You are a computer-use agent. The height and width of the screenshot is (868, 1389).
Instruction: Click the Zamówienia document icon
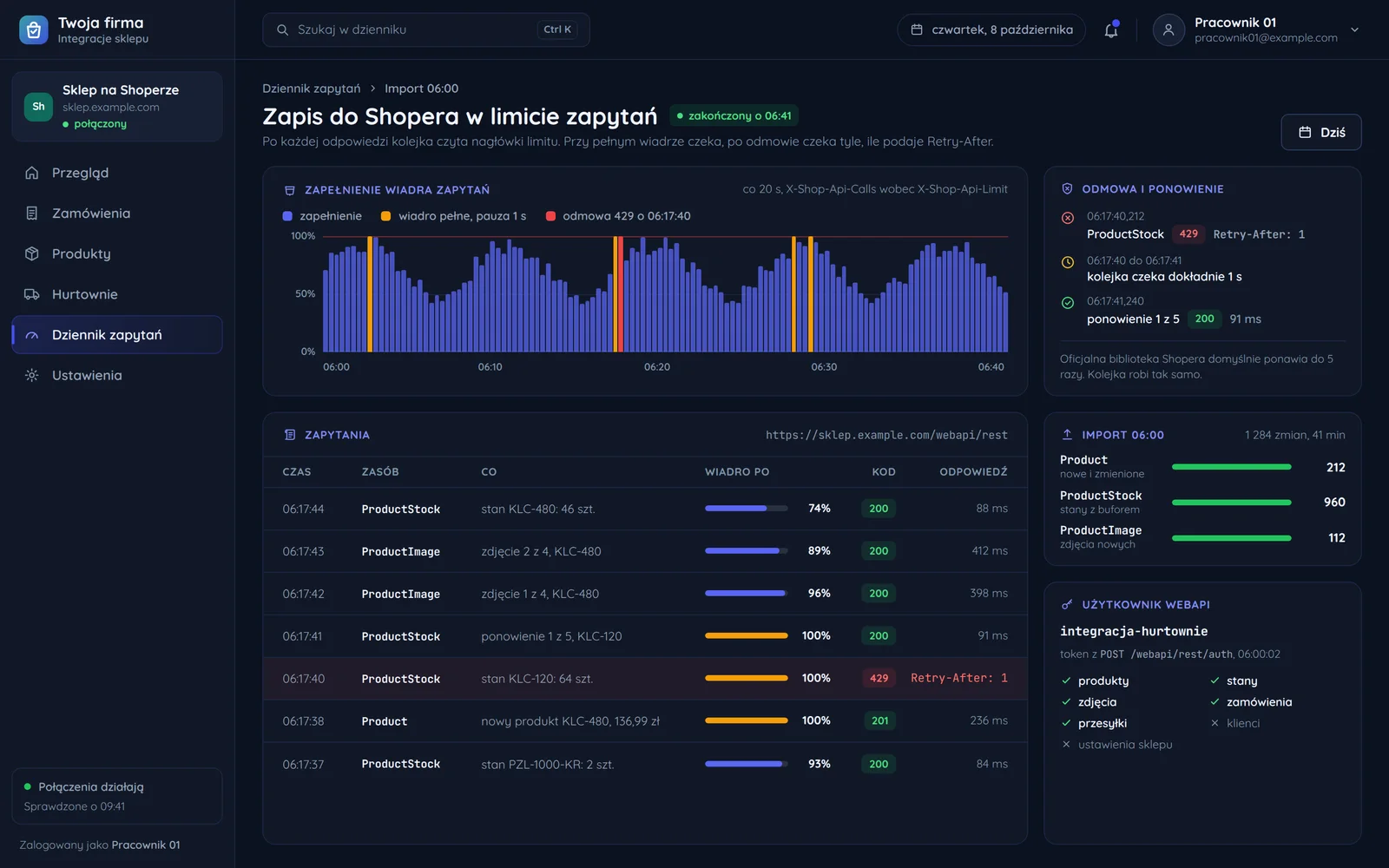(x=32, y=214)
